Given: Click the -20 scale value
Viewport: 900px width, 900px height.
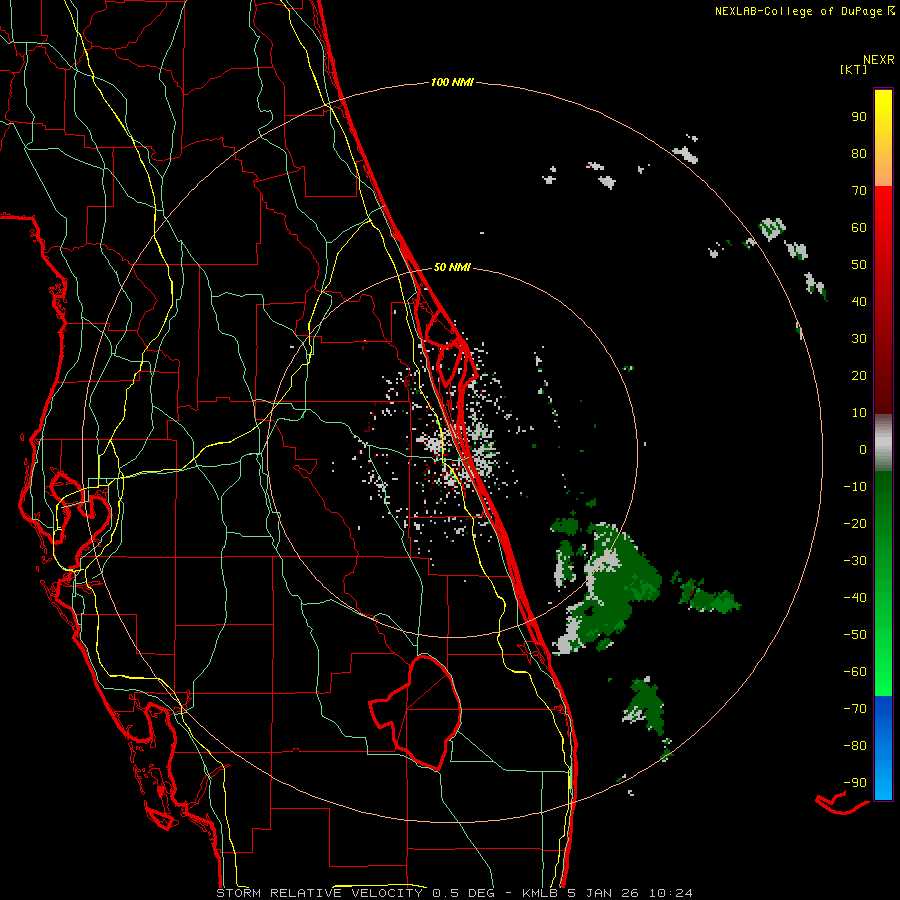Looking at the screenshot, I should pyautogui.click(x=855, y=523).
